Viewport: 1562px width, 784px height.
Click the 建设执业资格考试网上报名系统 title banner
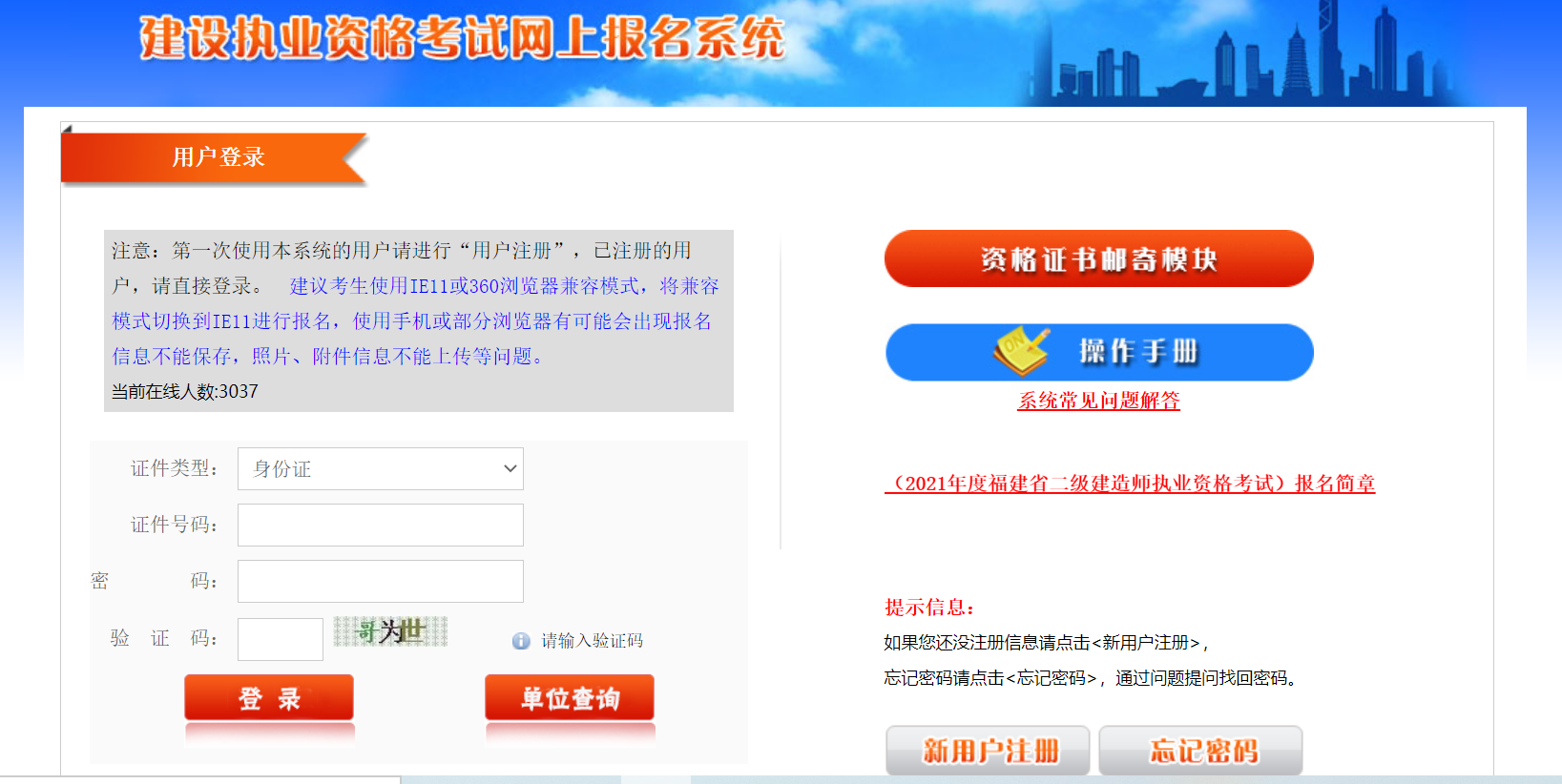(x=462, y=38)
